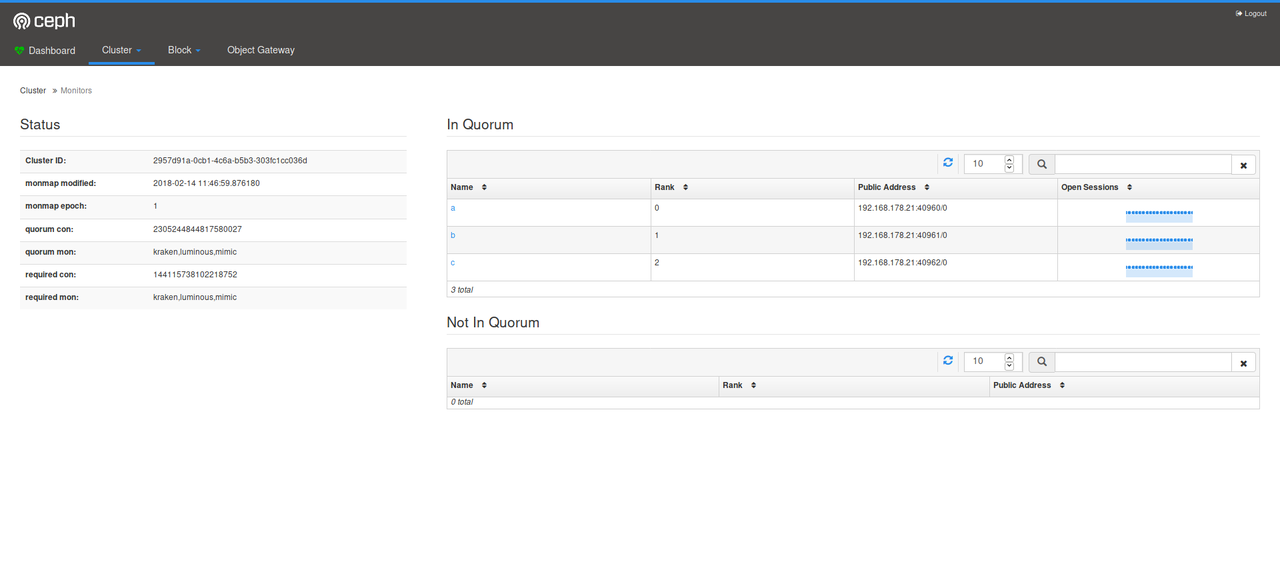
Task: Click search icon in In Quorum table
Action: click(1041, 164)
